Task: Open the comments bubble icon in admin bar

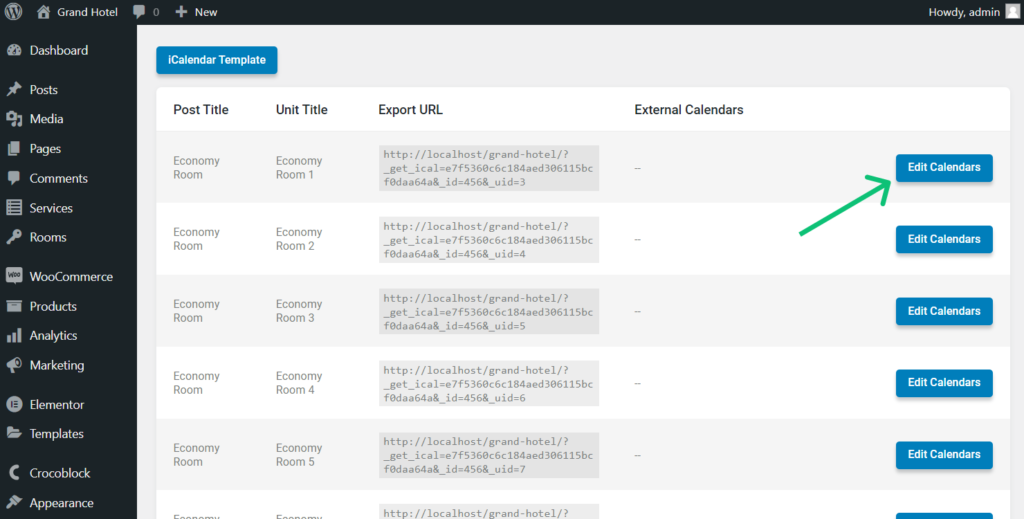Action: [138, 12]
